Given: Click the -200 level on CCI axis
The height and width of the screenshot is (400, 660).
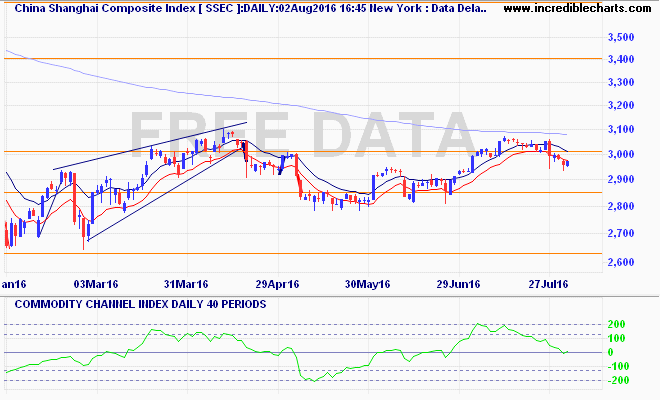Looking at the screenshot, I should [617, 380].
